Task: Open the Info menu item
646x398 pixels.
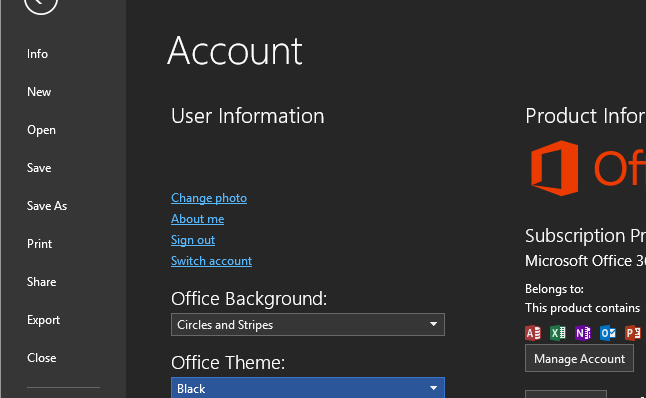Action: click(37, 54)
